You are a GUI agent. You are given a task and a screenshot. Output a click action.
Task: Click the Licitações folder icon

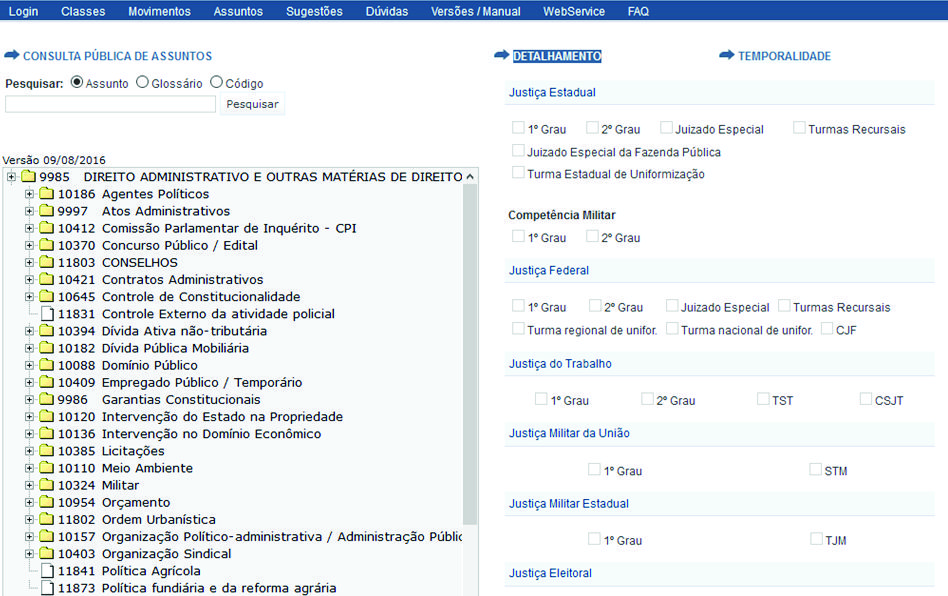point(47,451)
